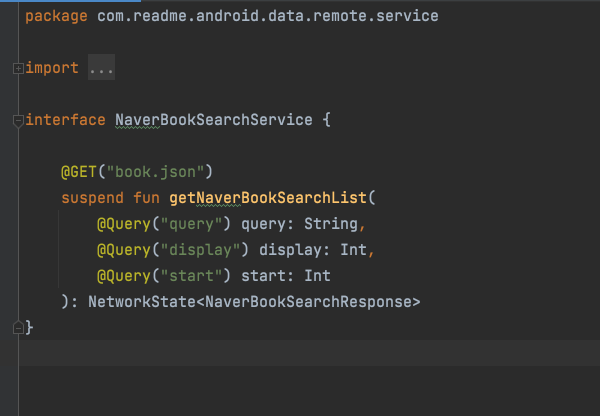Click the "query" string literal
The width and height of the screenshot is (600, 416).
(191, 224)
